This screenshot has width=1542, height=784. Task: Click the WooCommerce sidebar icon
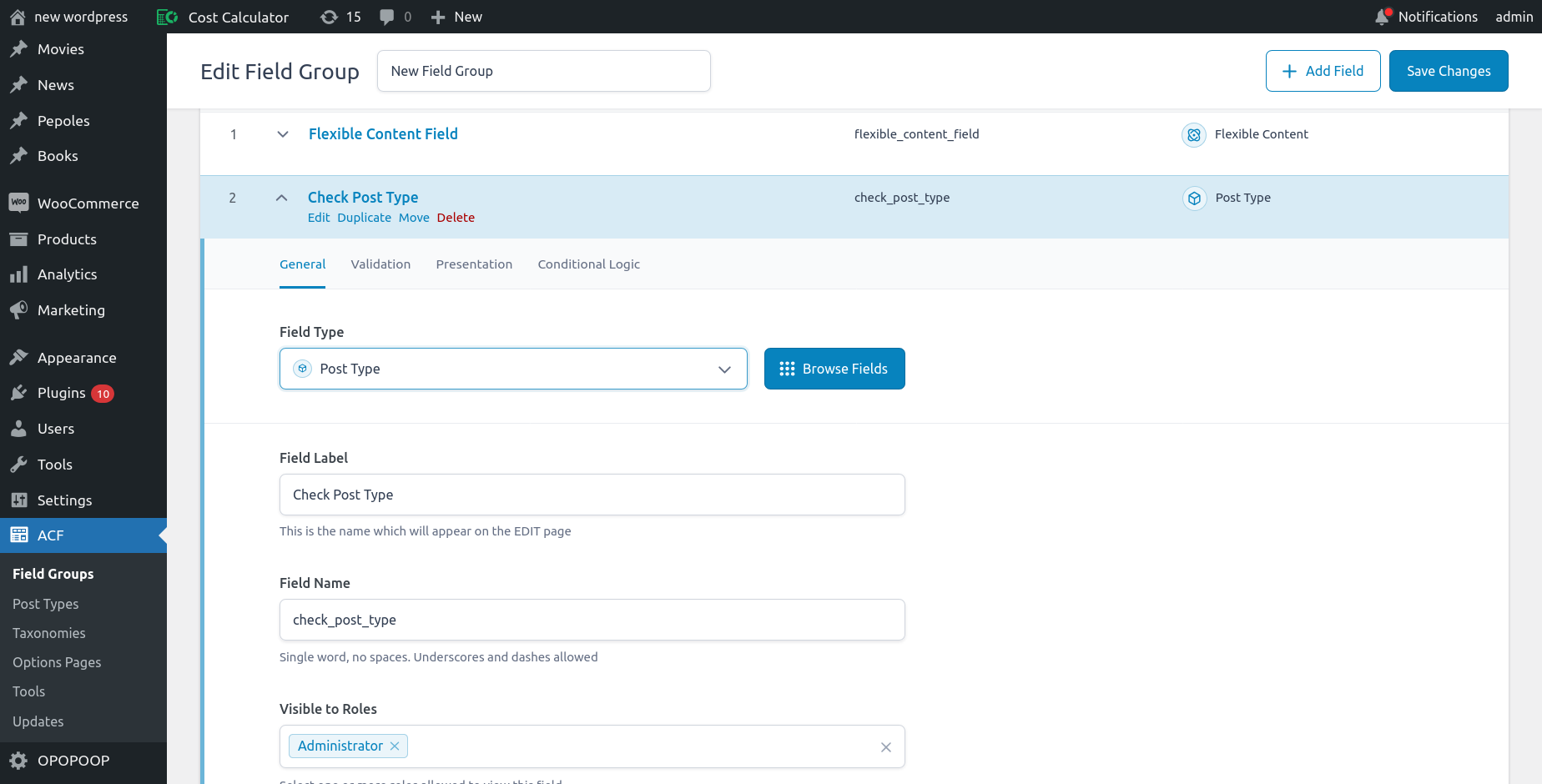click(x=18, y=203)
